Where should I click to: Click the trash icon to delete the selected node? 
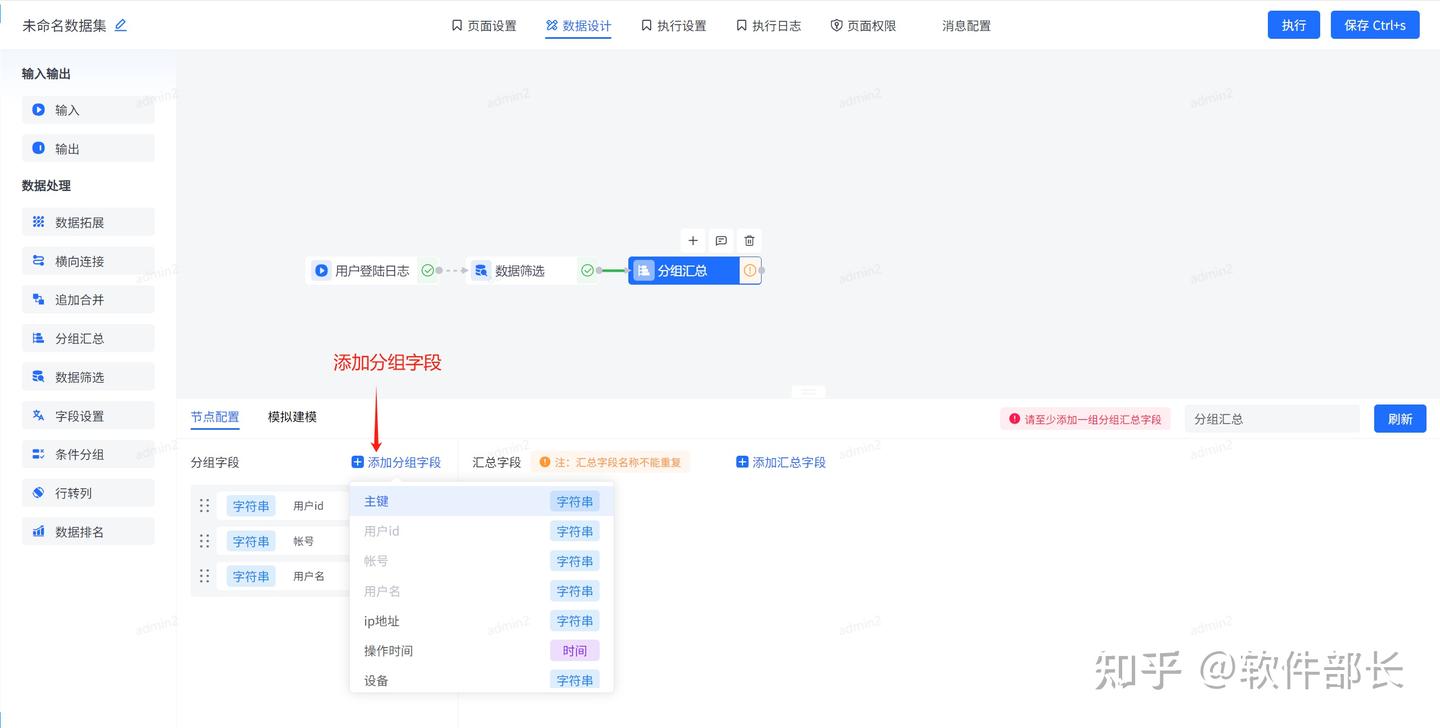click(x=749, y=240)
